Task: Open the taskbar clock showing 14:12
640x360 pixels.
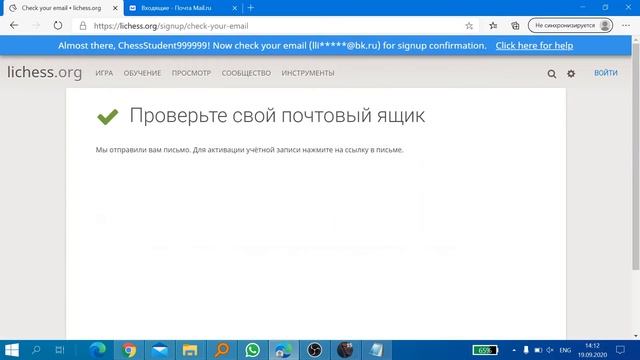Action: [x=592, y=350]
